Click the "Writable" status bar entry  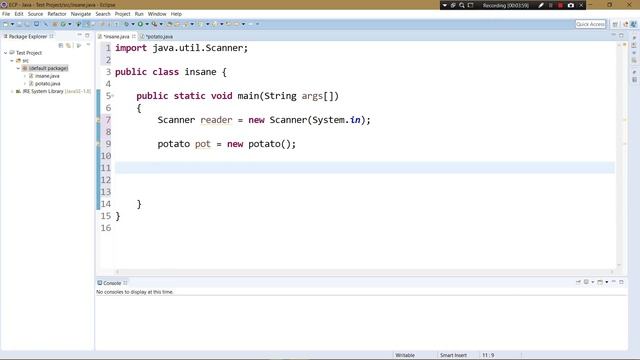click(x=405, y=355)
